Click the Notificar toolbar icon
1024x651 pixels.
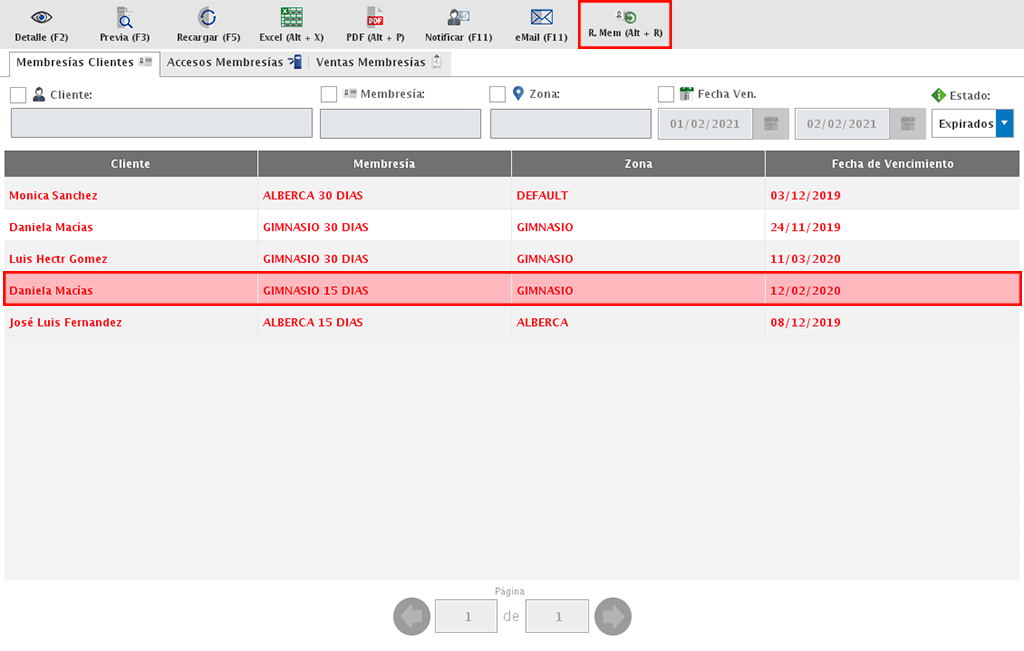[458, 18]
